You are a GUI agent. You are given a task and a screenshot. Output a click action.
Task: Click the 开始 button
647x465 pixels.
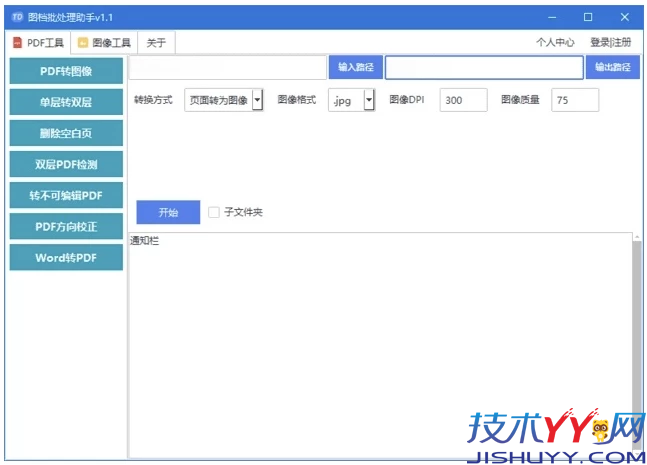(x=168, y=212)
